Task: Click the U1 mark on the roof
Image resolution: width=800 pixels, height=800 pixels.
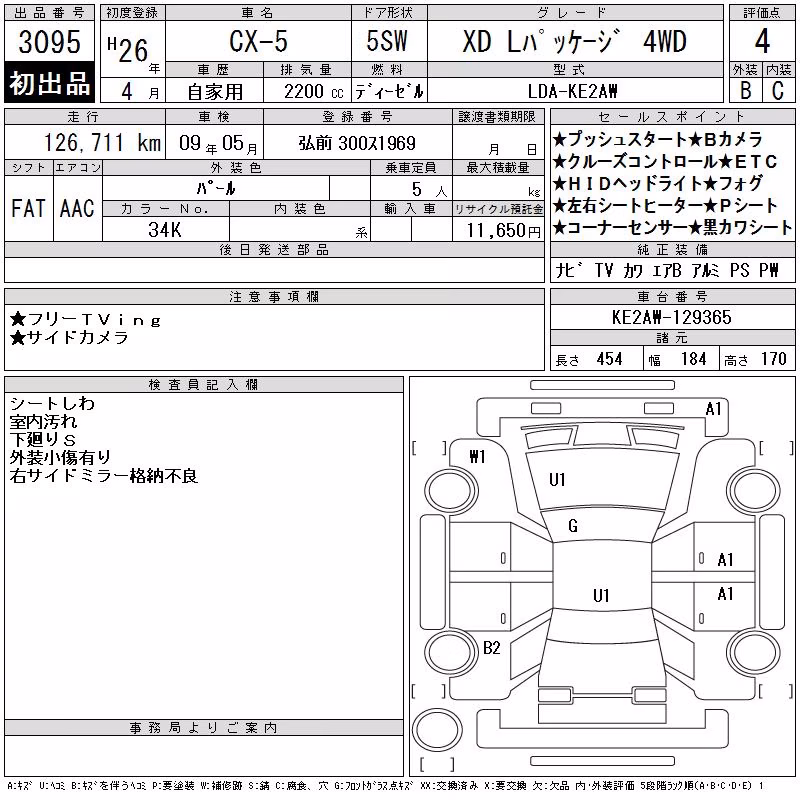Action: pos(602,595)
